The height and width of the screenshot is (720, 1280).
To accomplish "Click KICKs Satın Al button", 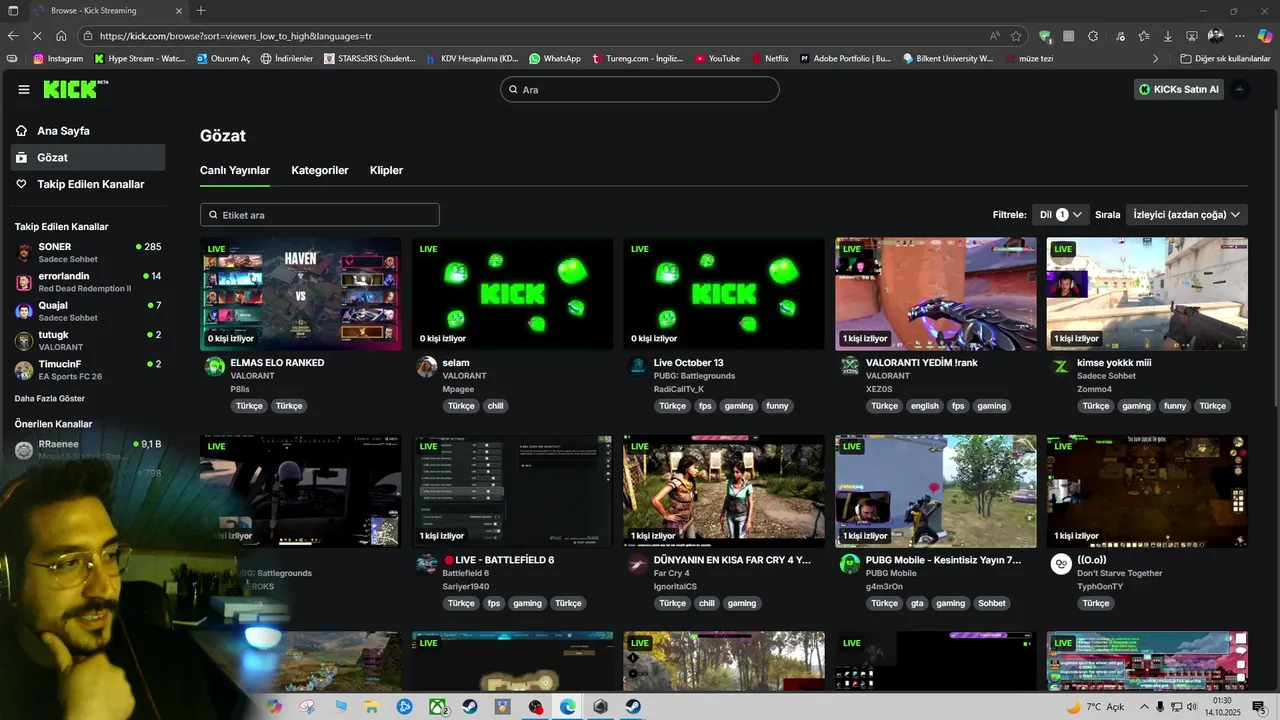I will point(1179,89).
